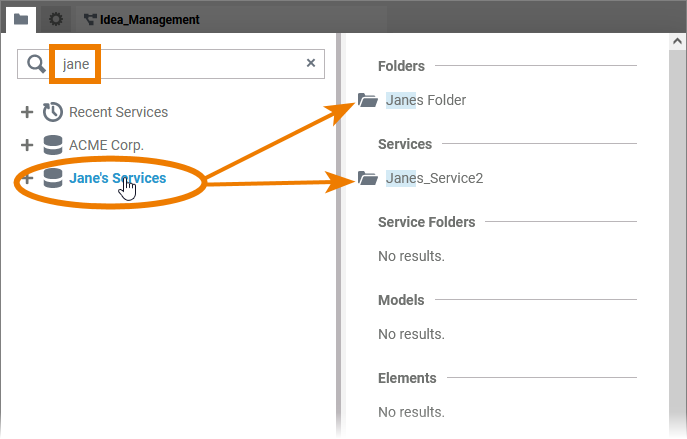The width and height of the screenshot is (687, 439).
Task: Select Recent Services in the tree
Action: pos(118,112)
